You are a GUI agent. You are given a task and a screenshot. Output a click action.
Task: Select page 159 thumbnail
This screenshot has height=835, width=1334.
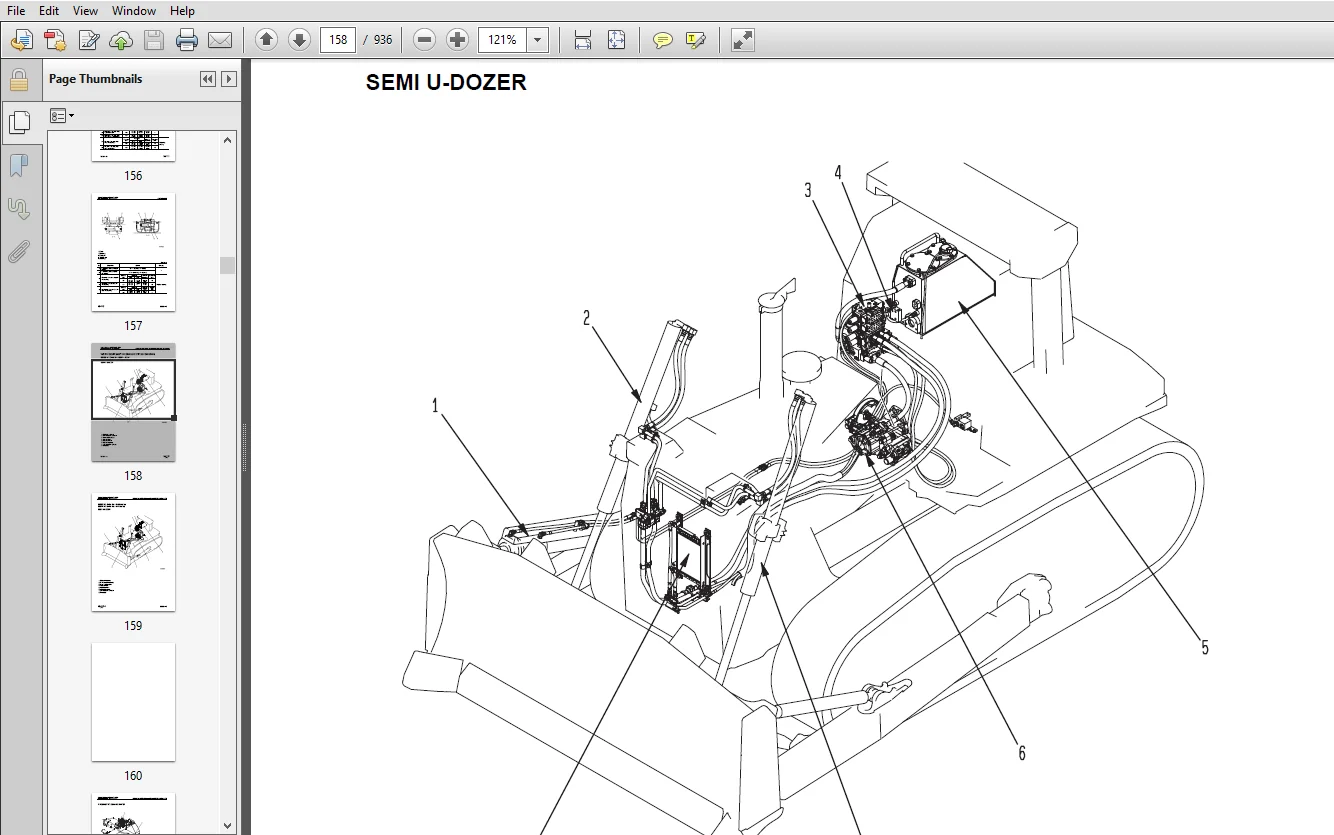(x=133, y=552)
